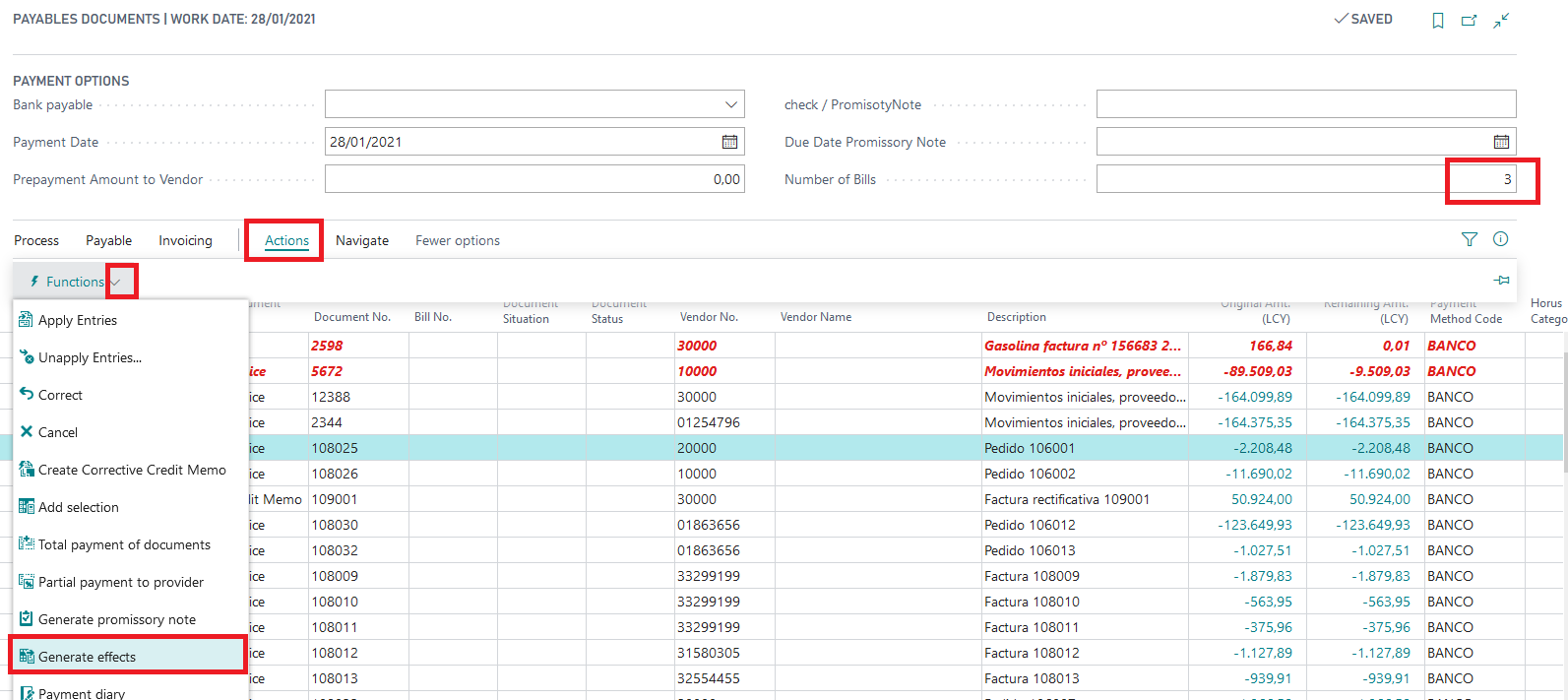Expand the Functions menu chevron

click(116, 283)
